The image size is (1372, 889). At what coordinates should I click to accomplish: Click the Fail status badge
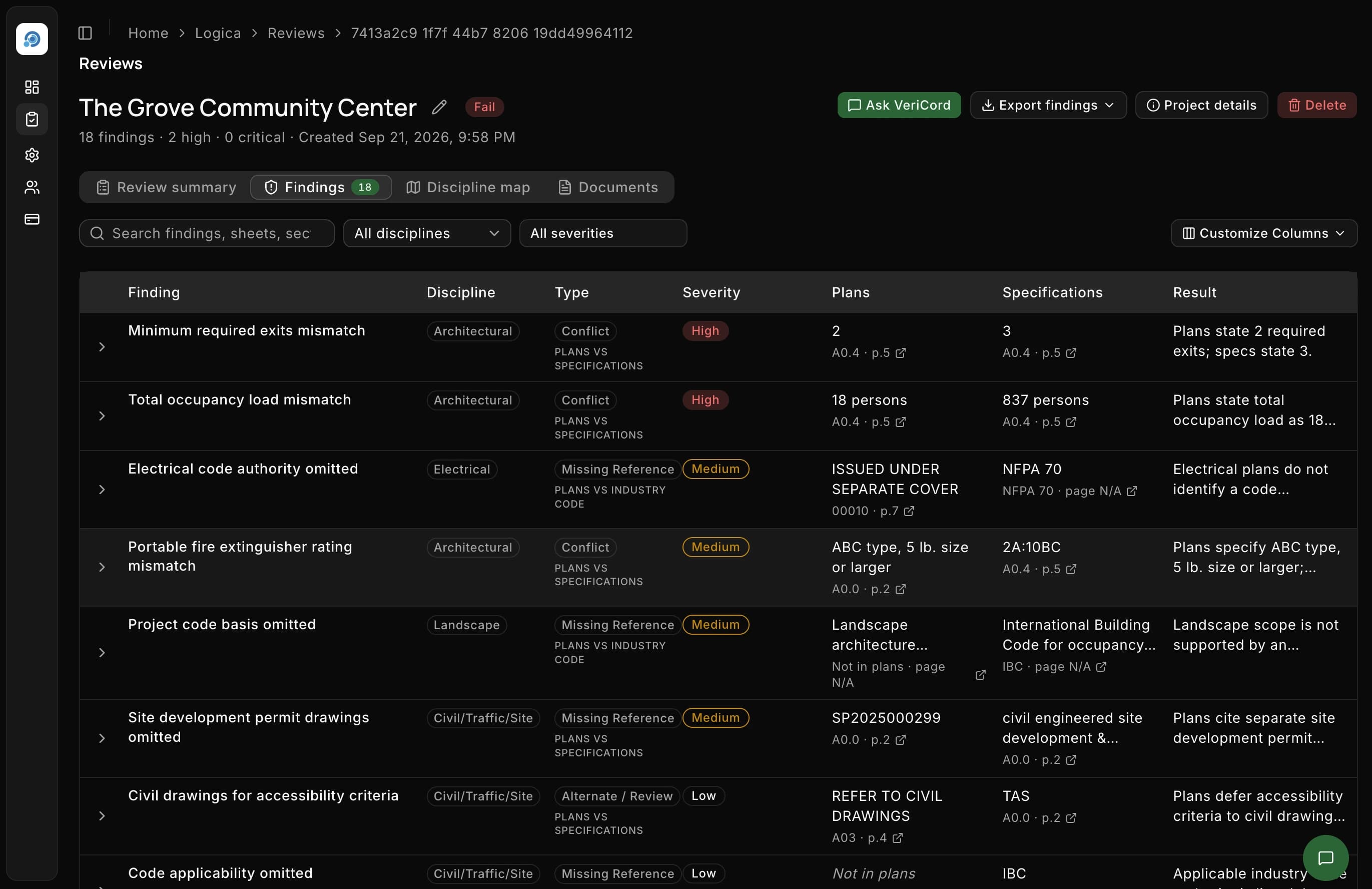[484, 107]
